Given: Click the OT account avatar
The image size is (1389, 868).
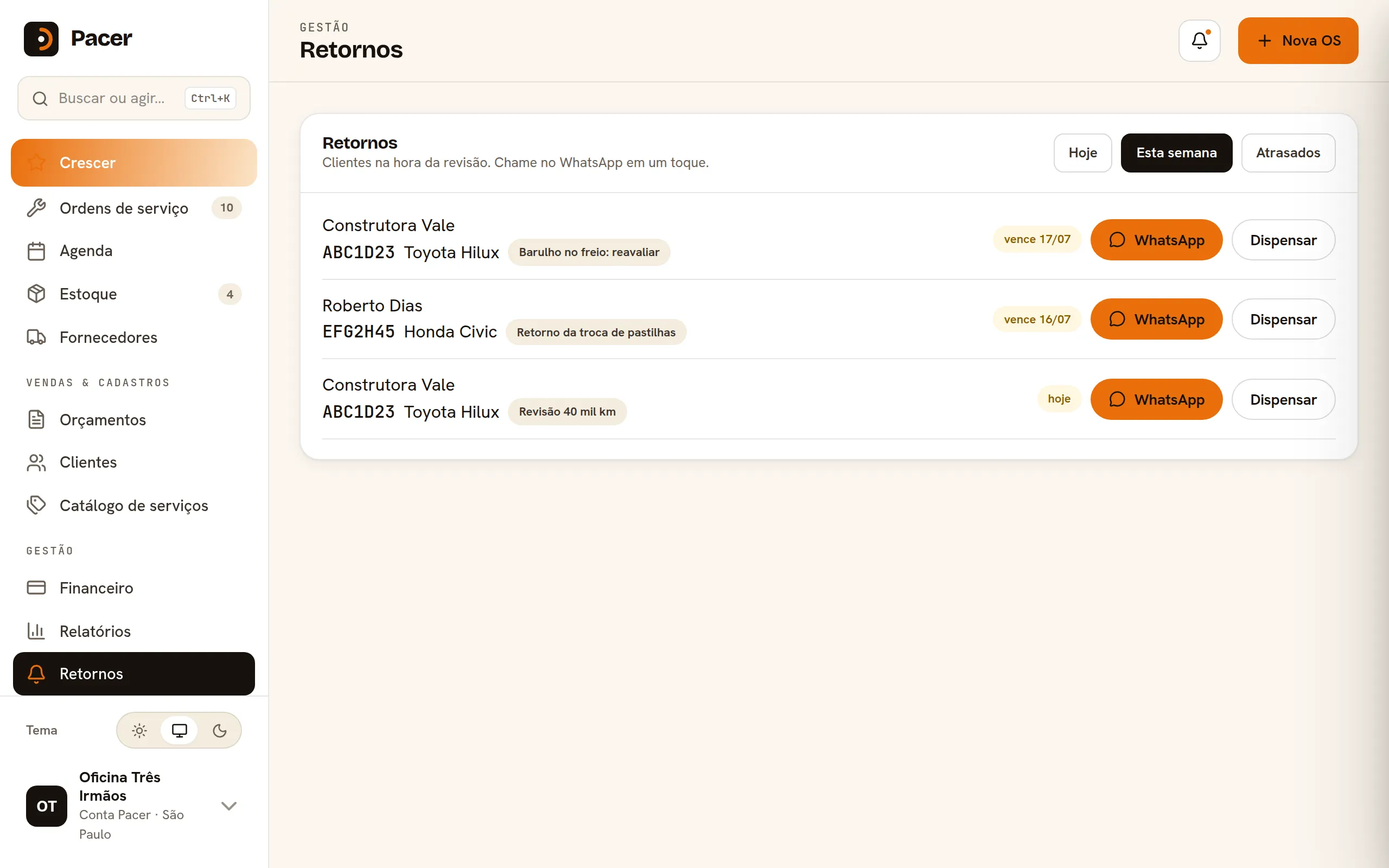Looking at the screenshot, I should point(47,806).
